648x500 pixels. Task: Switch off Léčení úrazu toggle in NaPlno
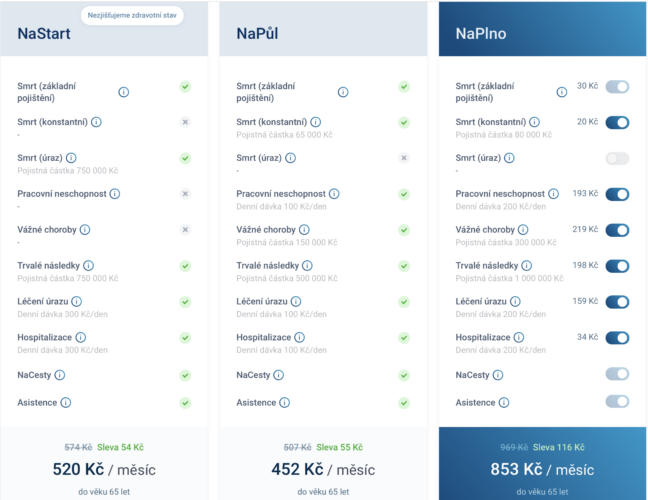617,302
